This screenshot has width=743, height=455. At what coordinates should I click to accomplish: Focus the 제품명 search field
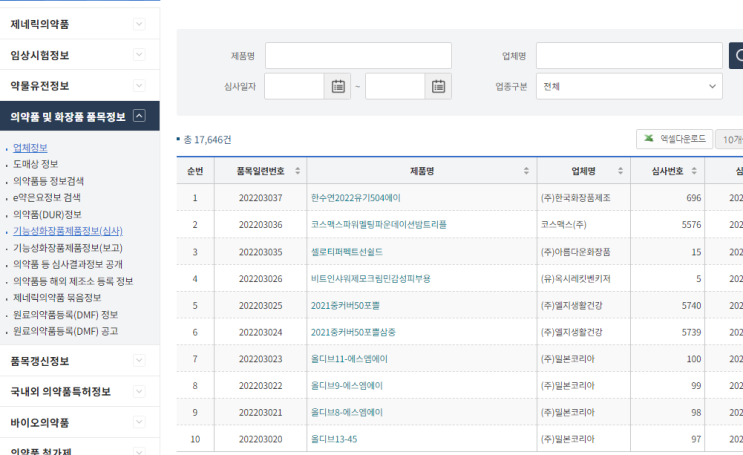point(358,55)
